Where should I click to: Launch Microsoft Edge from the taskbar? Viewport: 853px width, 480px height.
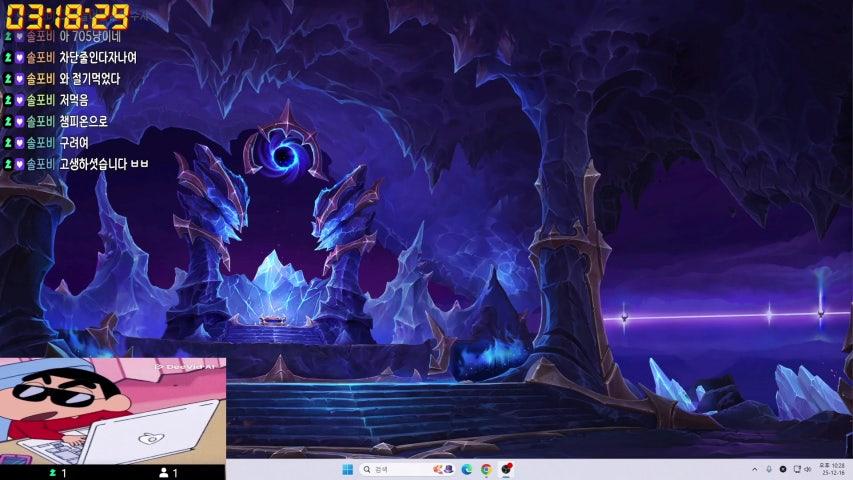pyautogui.click(x=466, y=469)
